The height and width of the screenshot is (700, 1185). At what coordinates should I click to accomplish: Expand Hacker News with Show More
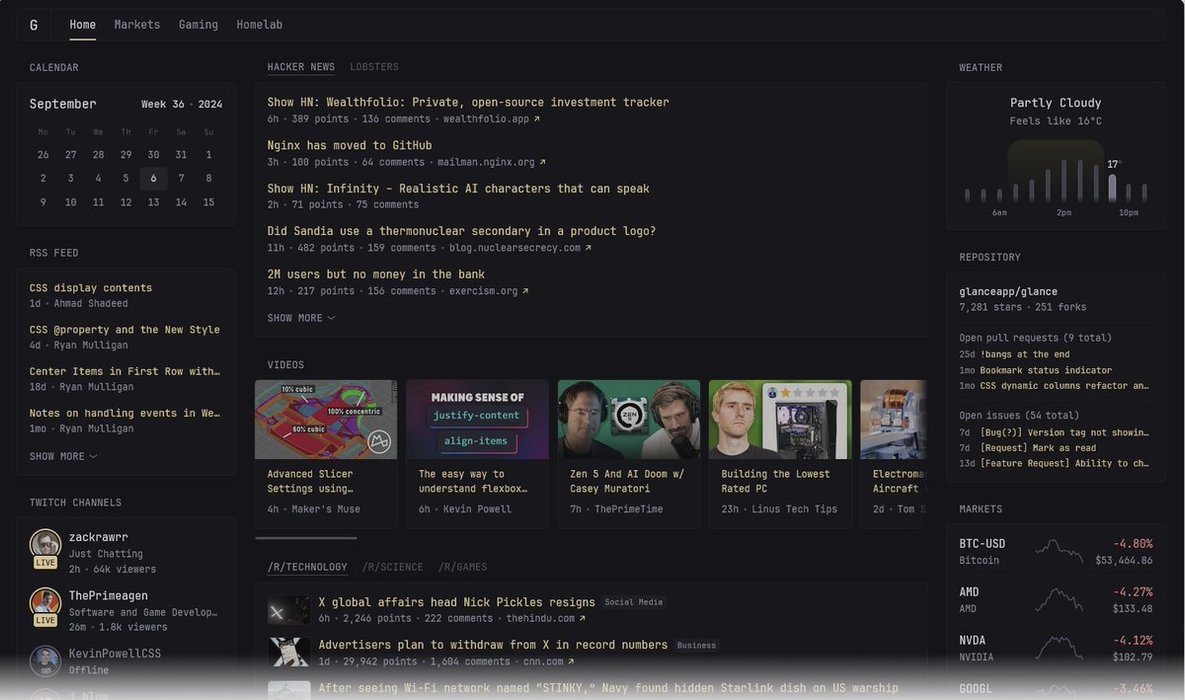pos(301,318)
